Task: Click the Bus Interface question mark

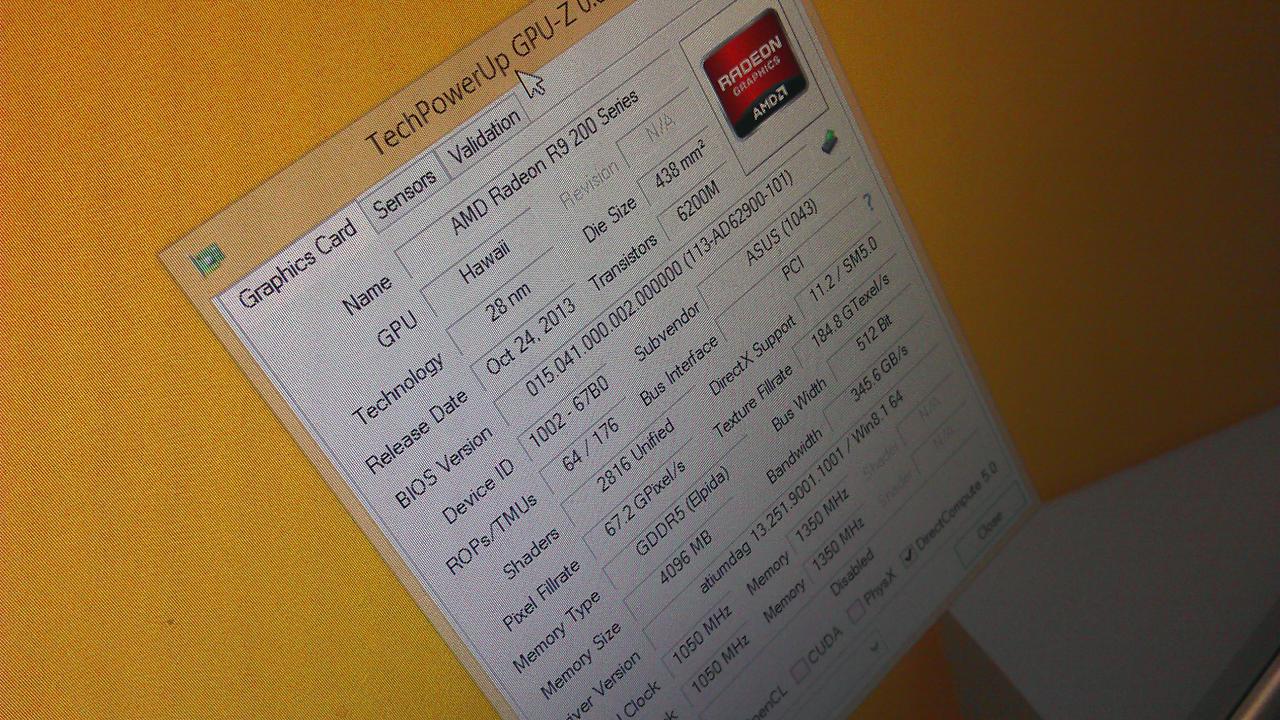Action: 867,203
